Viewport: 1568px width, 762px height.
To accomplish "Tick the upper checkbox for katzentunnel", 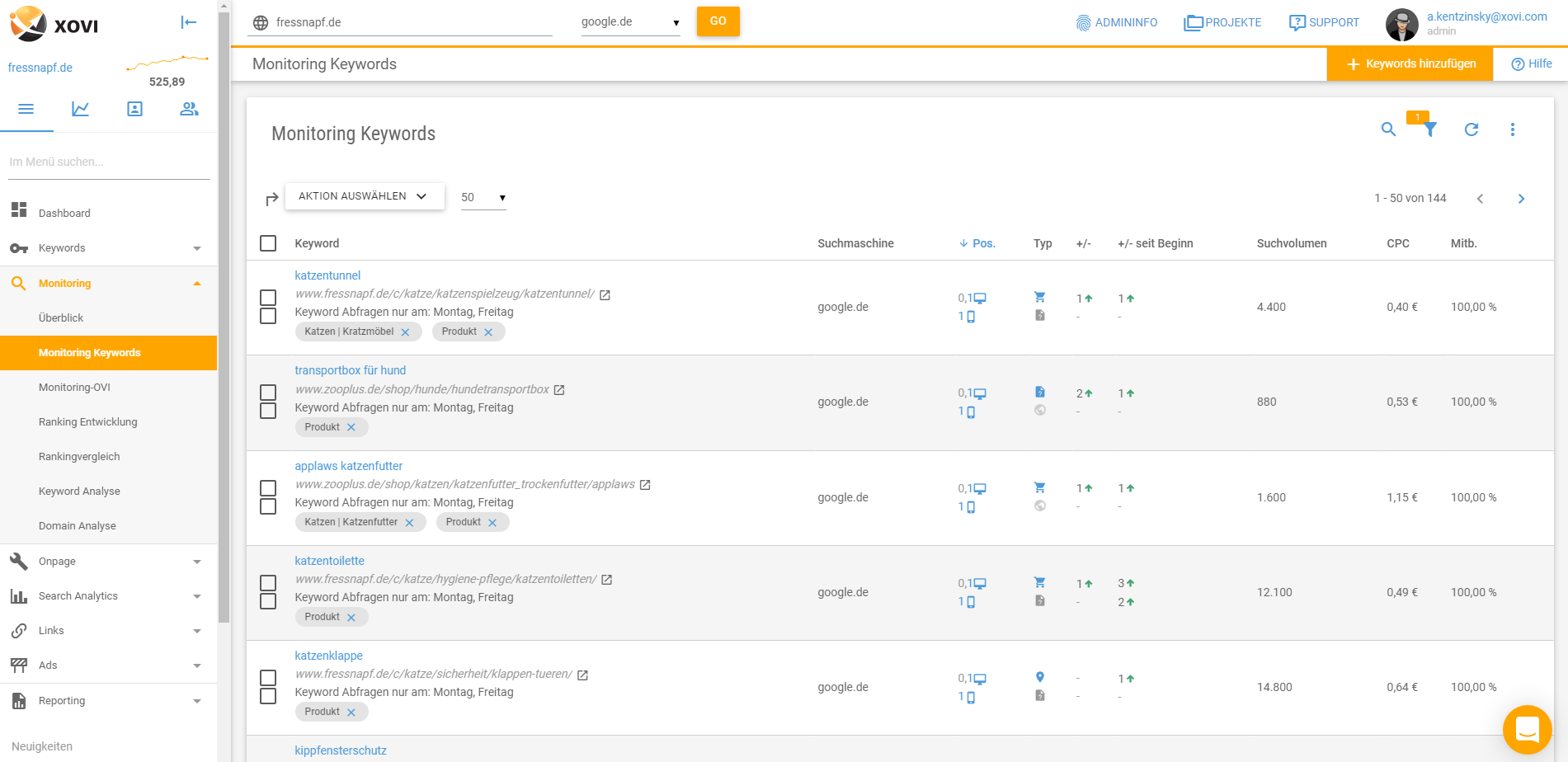I will (268, 298).
